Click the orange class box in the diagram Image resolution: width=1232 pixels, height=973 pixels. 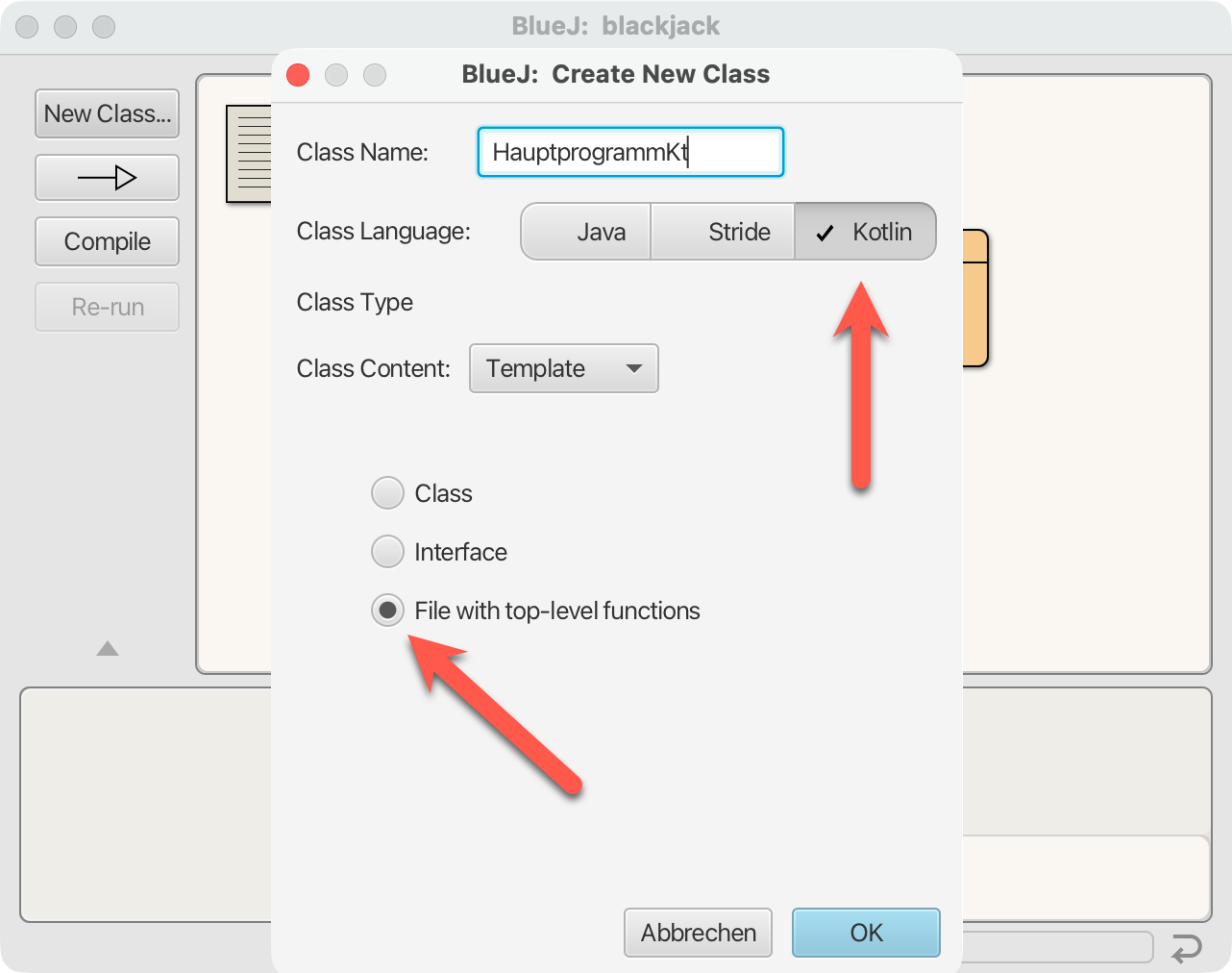tap(975, 298)
